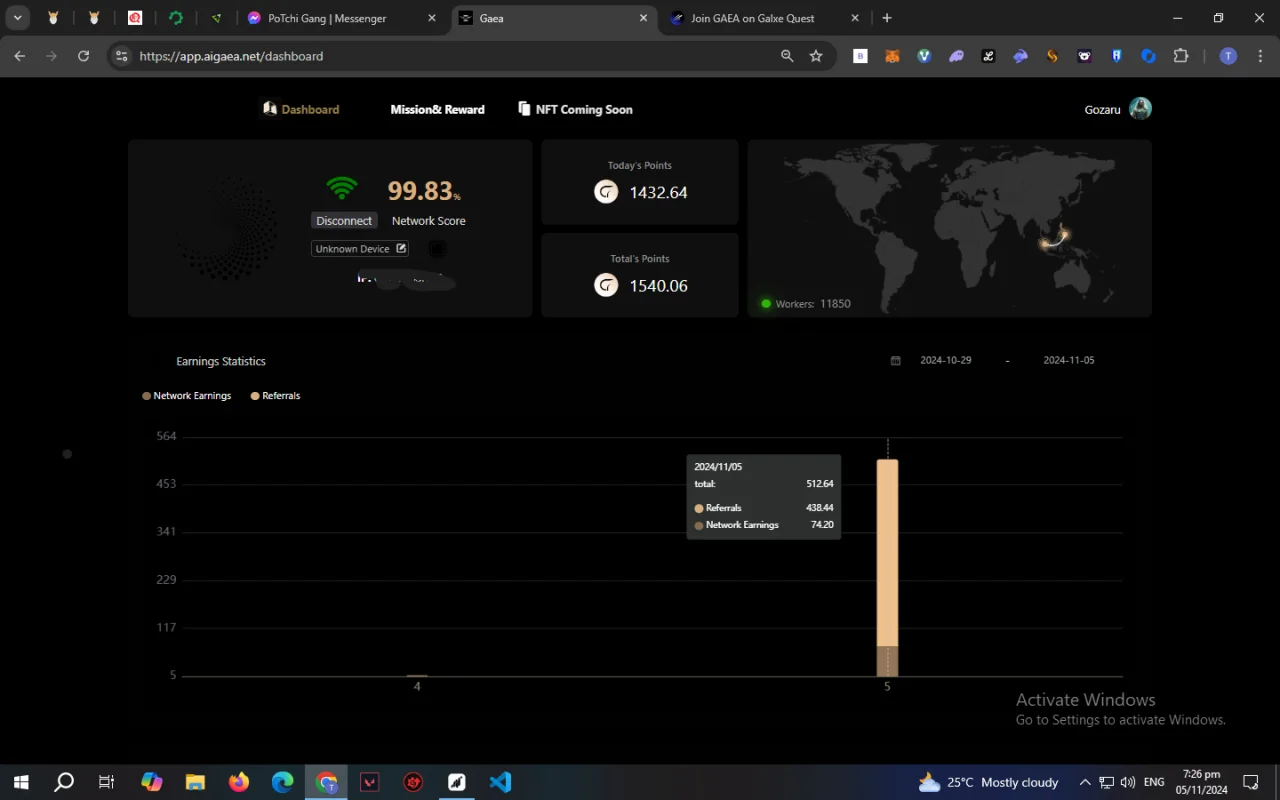Open the Dashboard nav item

point(301,109)
